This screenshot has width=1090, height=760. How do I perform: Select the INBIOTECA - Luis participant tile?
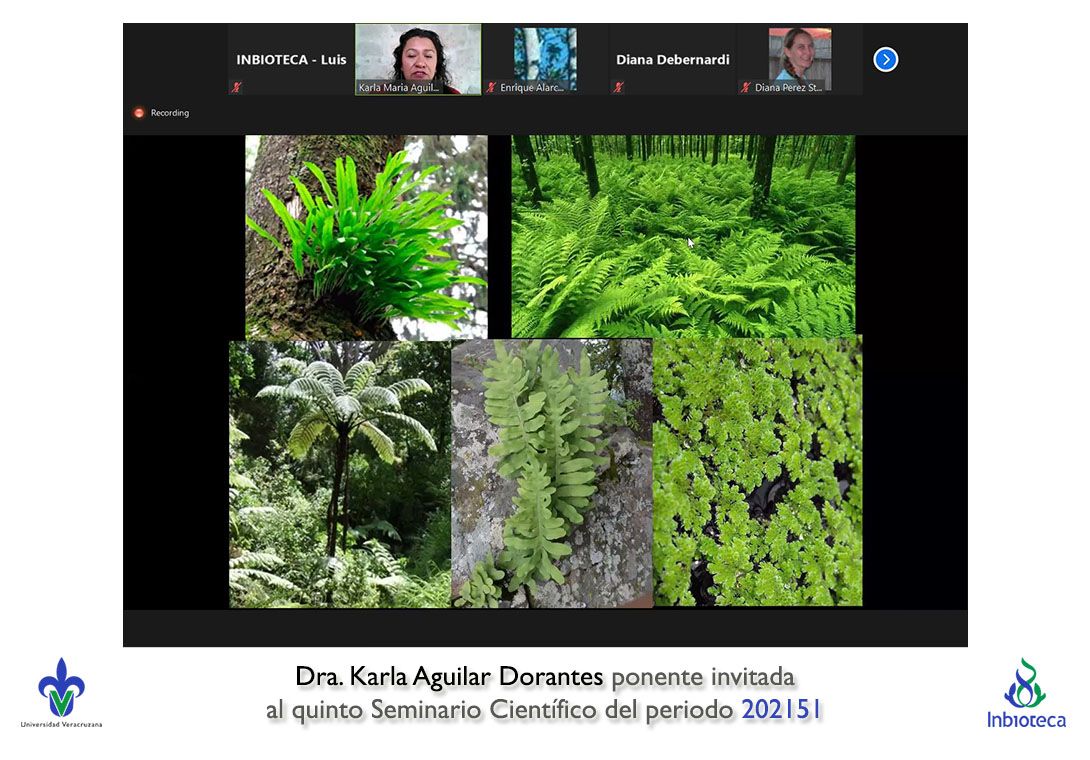pos(290,59)
